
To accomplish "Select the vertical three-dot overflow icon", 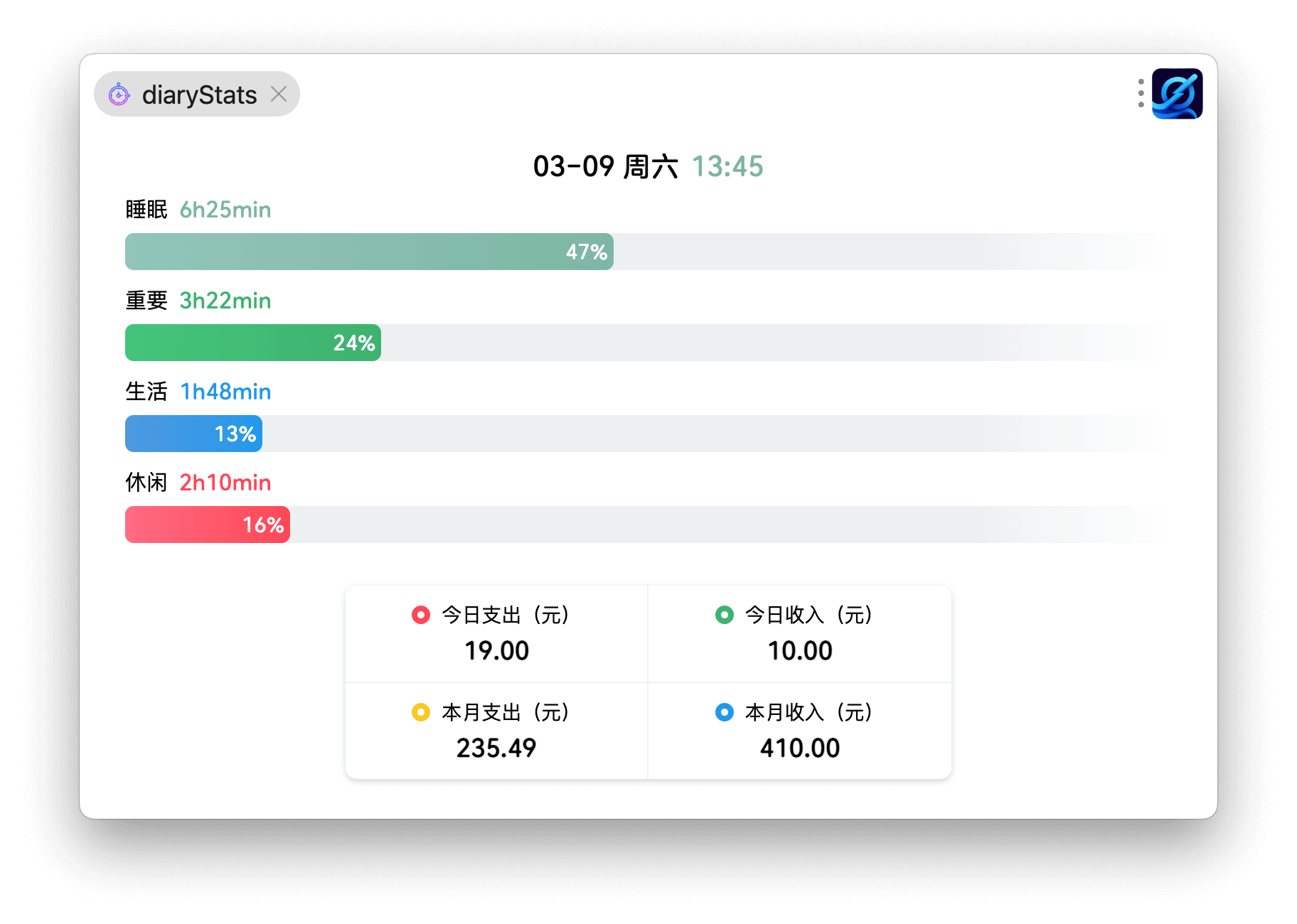I will coord(1140,92).
